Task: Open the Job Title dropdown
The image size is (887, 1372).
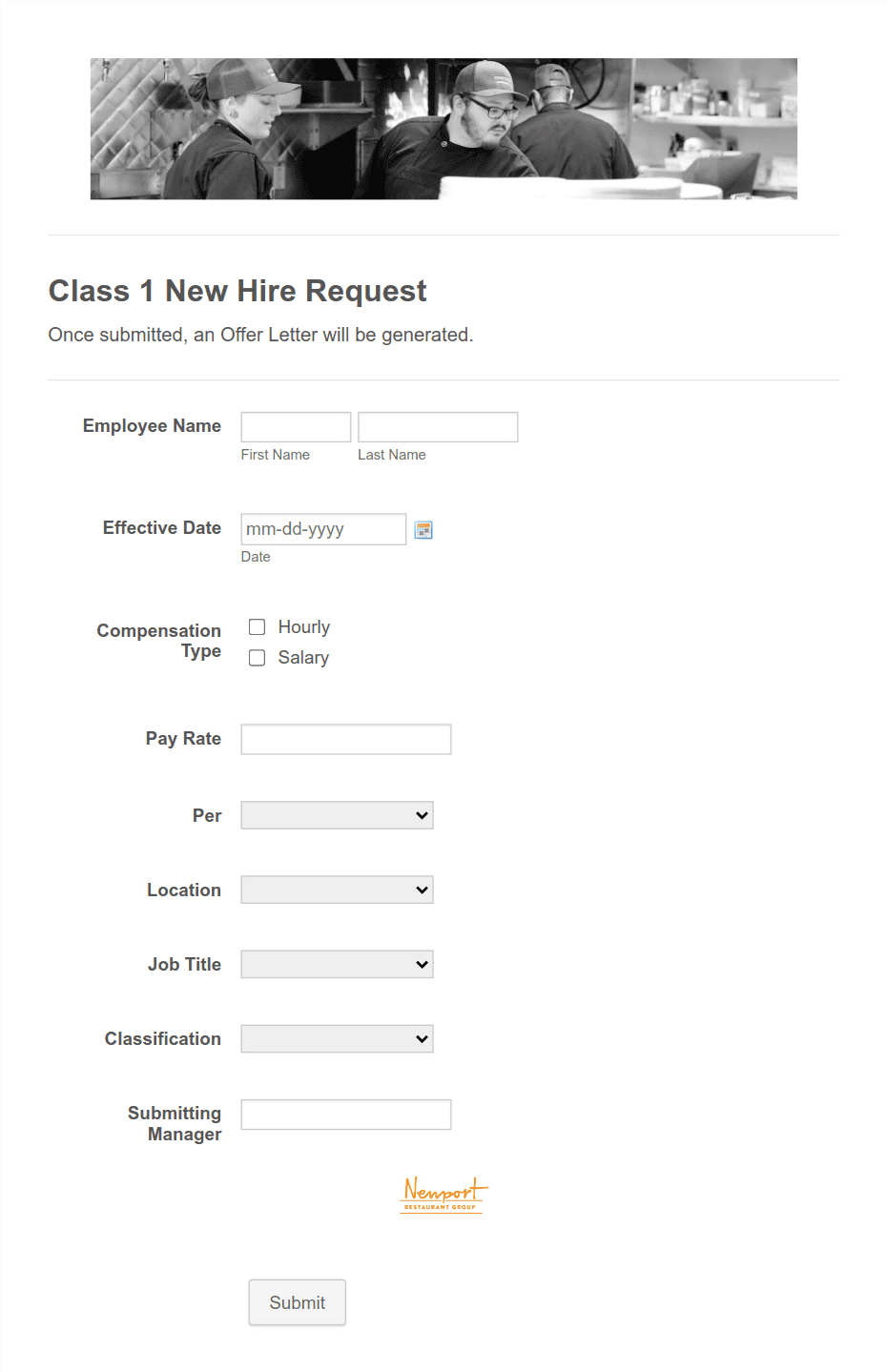Action: click(x=337, y=964)
